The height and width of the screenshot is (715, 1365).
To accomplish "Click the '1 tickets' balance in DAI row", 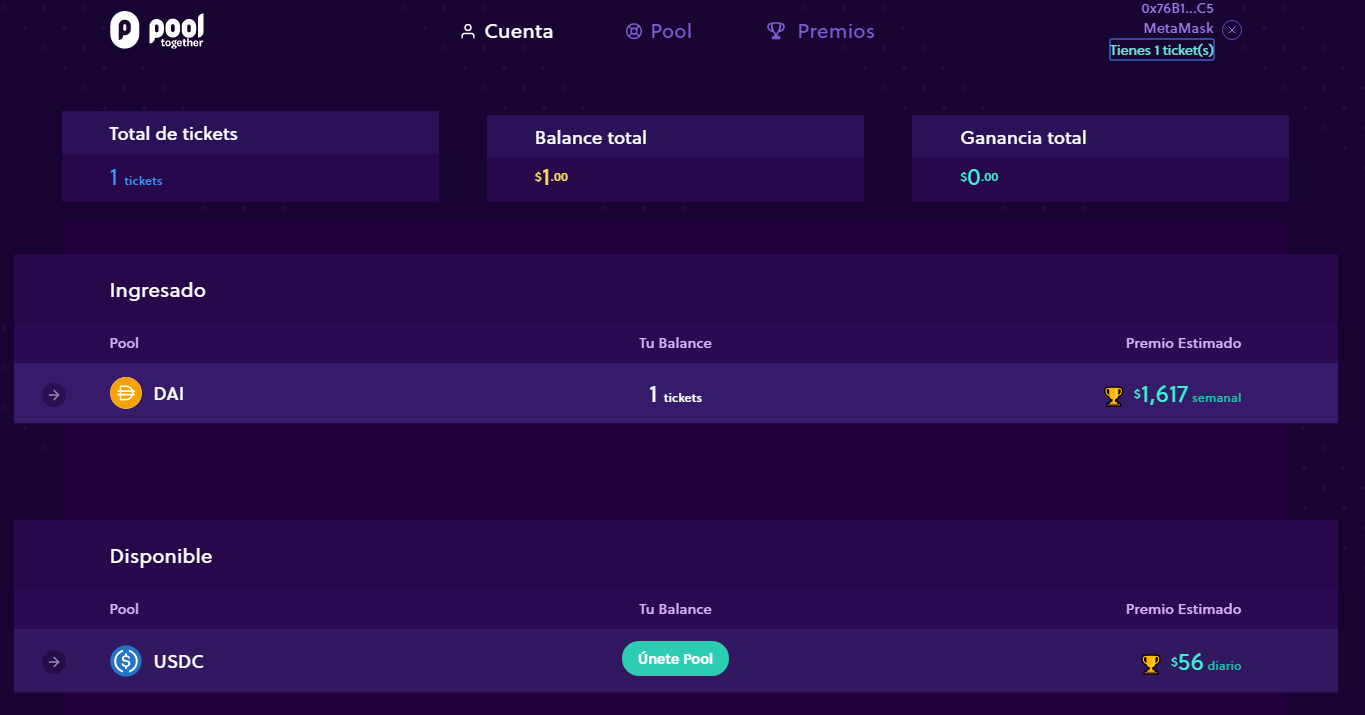I will click(x=675, y=395).
